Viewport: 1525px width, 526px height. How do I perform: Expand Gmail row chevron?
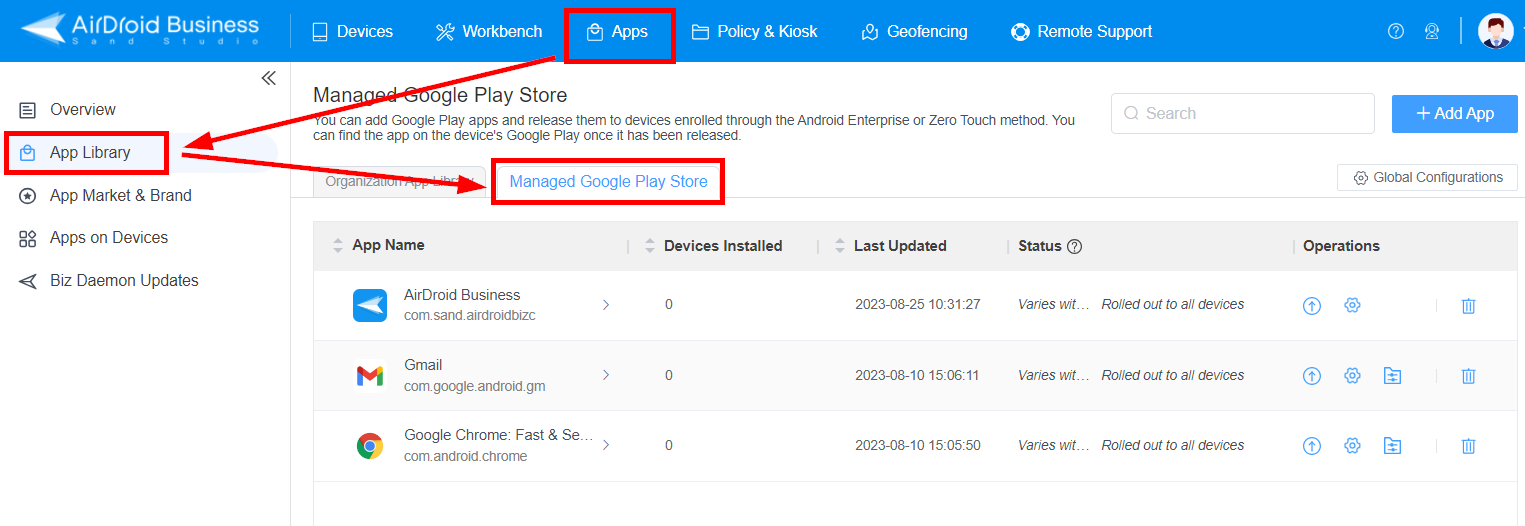[606, 375]
